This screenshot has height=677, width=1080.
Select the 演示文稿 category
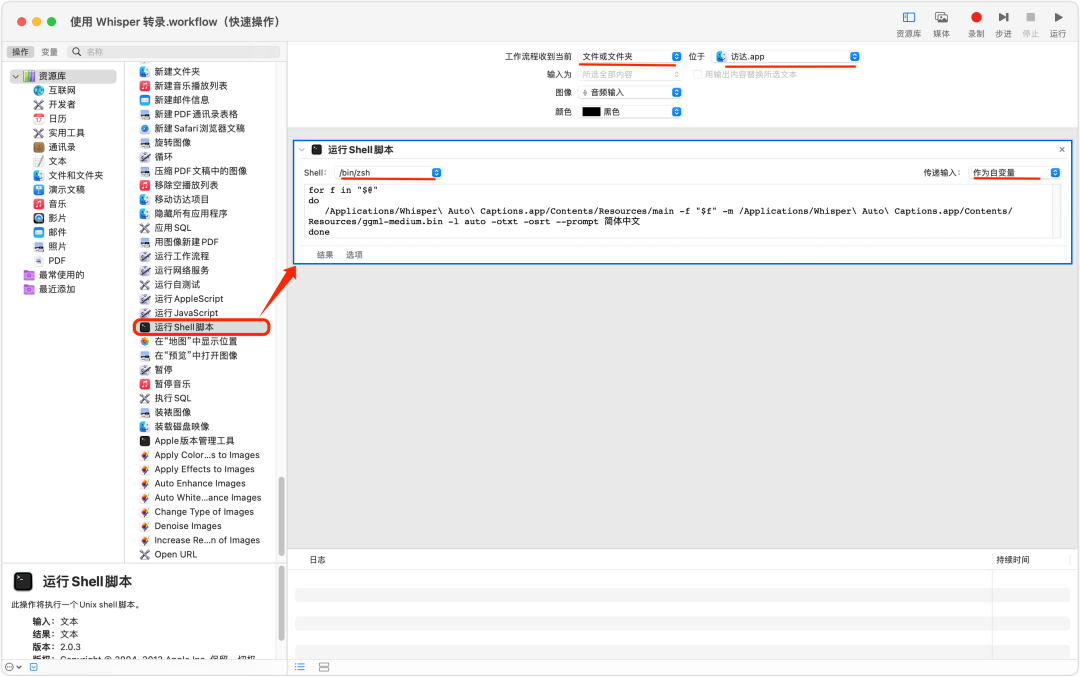(x=66, y=189)
